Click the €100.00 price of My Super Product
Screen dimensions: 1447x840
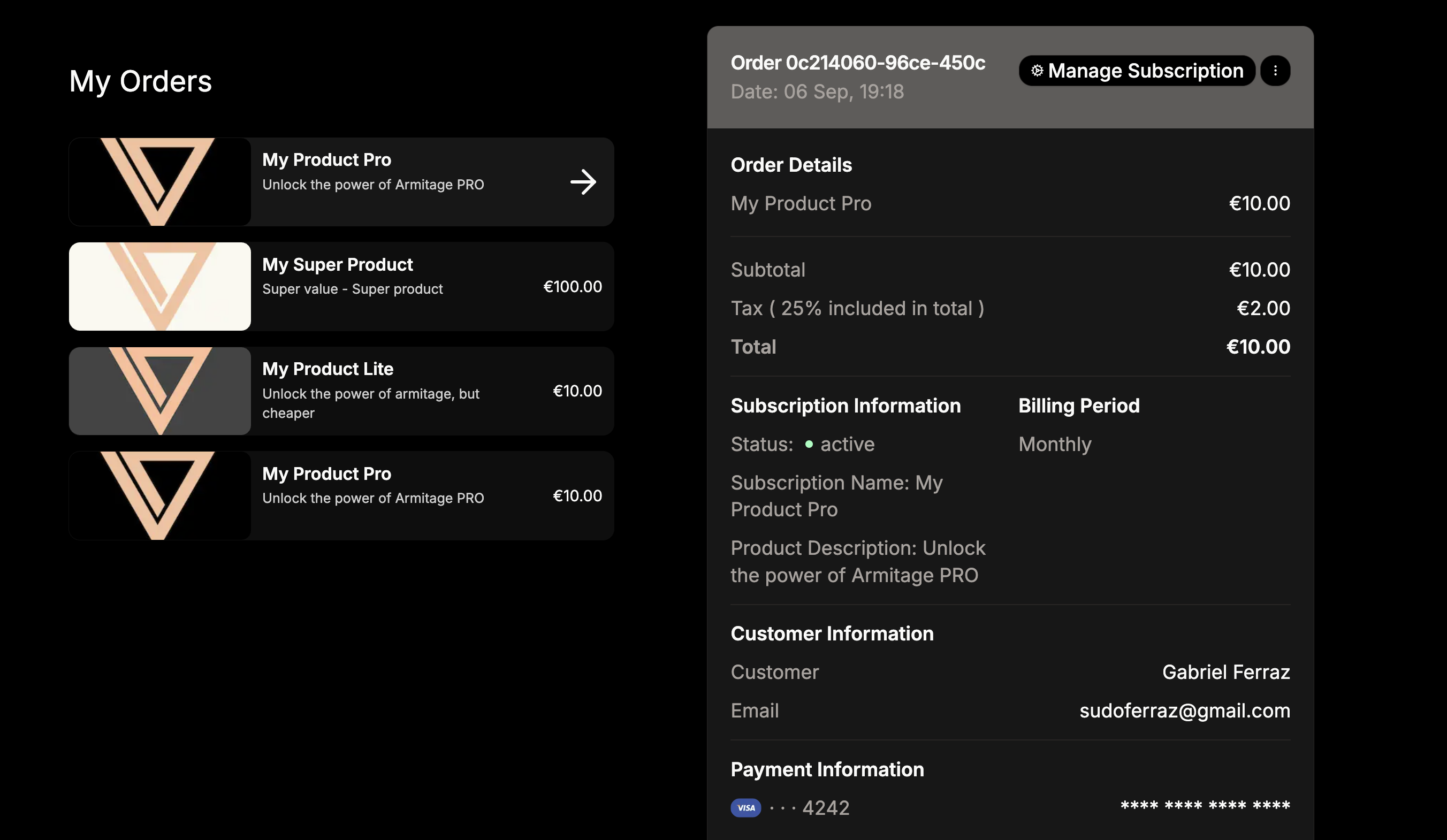(573, 286)
